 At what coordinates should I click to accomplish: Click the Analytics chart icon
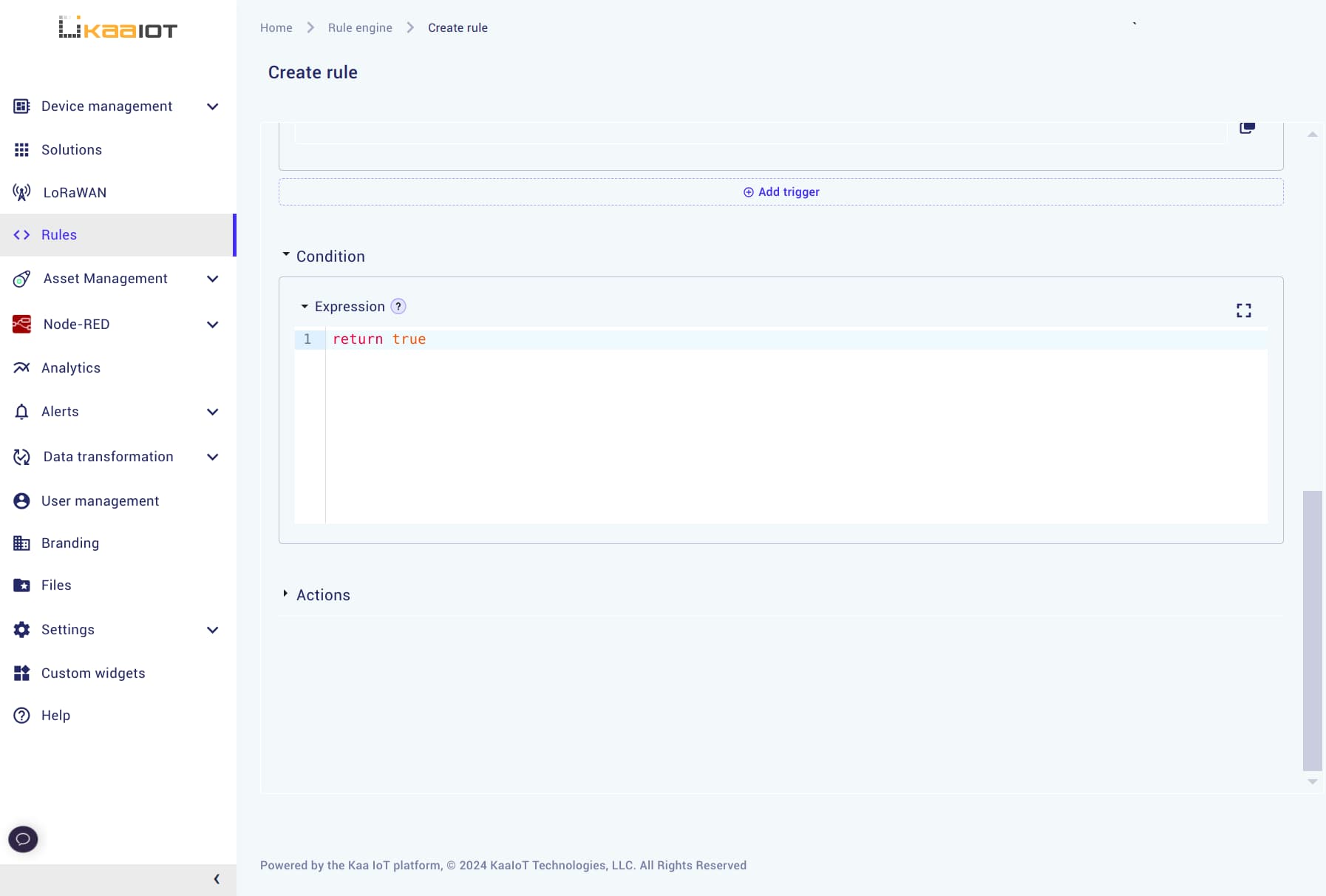coord(21,368)
